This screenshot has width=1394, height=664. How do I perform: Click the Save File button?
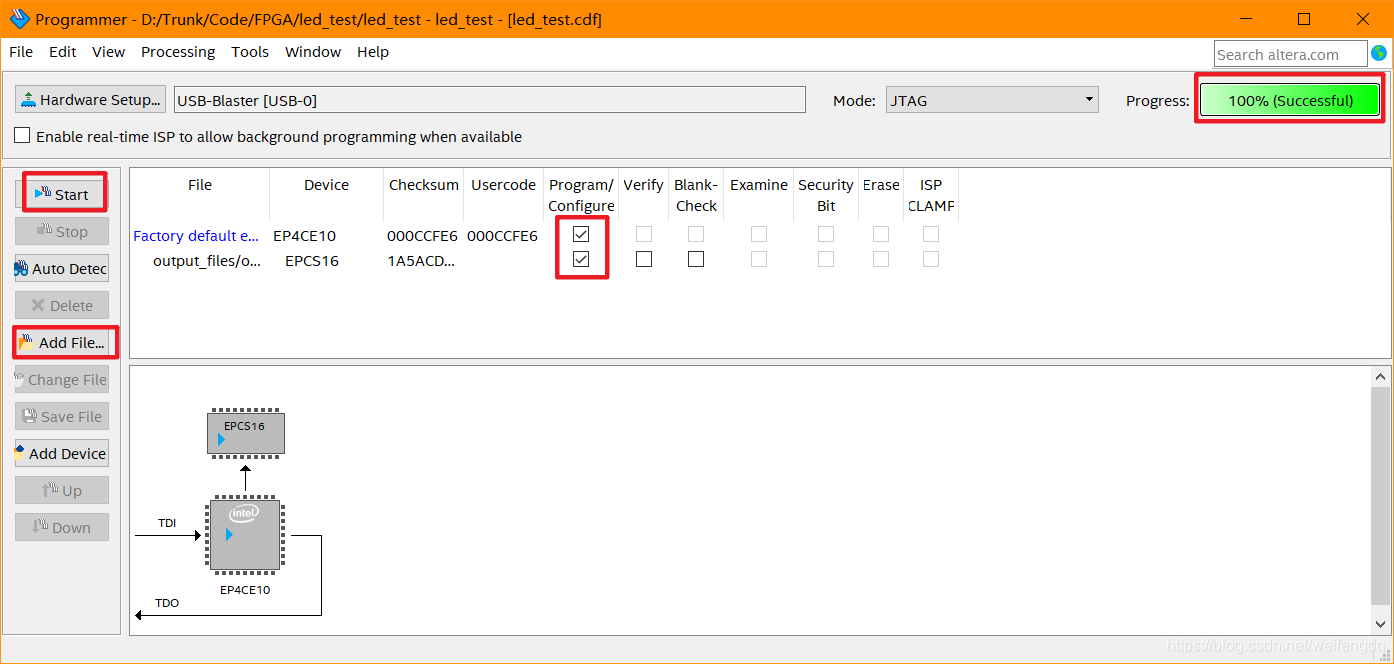coord(62,416)
